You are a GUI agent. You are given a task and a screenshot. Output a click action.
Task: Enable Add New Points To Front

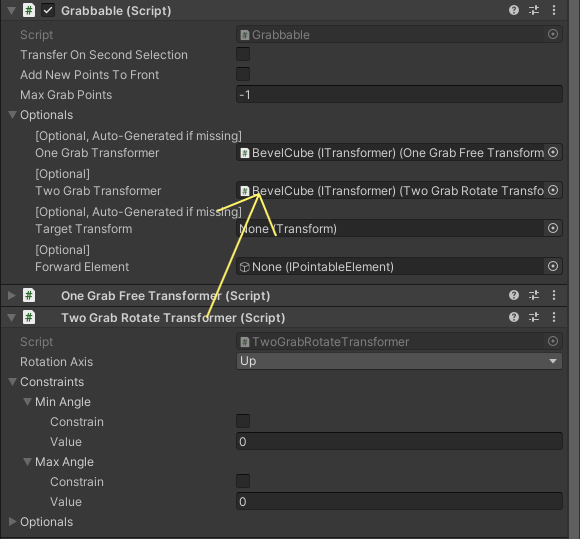[243, 74]
